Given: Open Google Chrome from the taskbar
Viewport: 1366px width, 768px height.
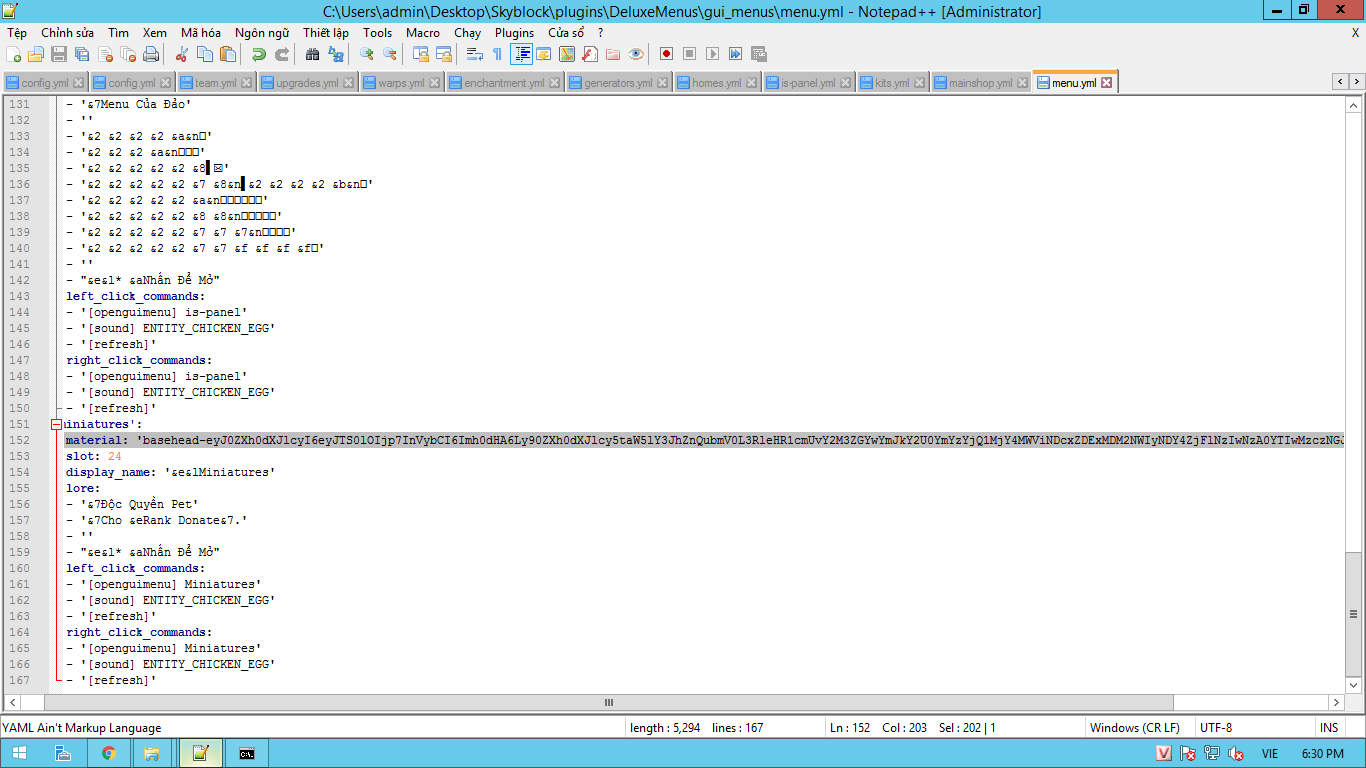Looking at the screenshot, I should tap(109, 753).
